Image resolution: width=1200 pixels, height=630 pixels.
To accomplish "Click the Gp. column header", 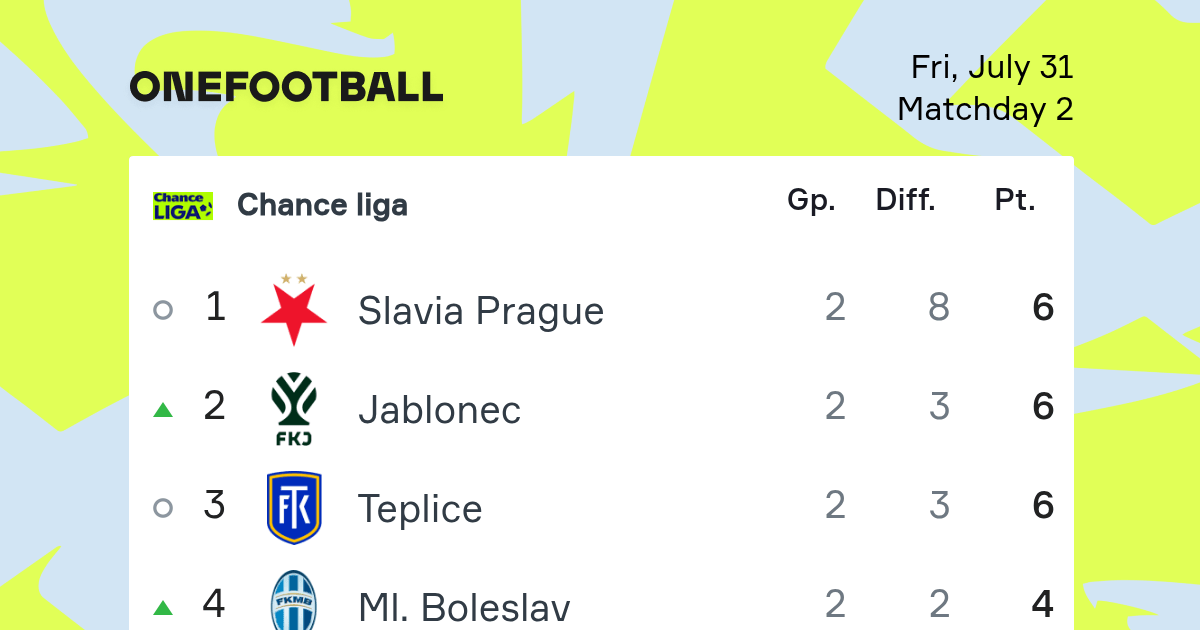I will [x=811, y=201].
